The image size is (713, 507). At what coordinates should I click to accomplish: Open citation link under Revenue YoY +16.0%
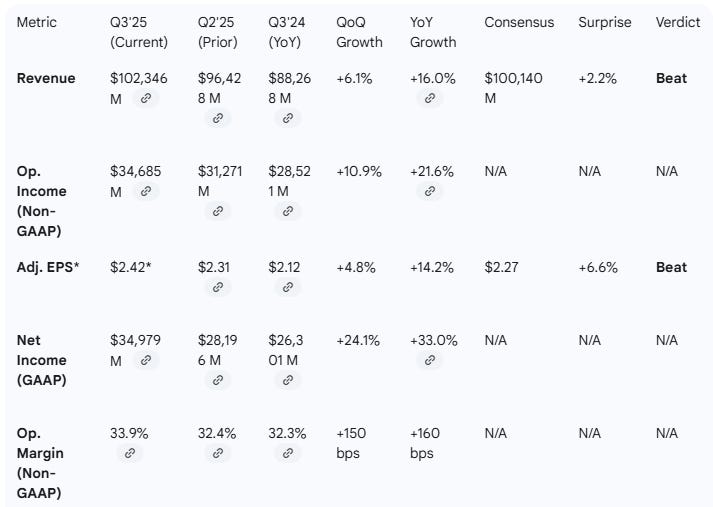click(x=430, y=98)
